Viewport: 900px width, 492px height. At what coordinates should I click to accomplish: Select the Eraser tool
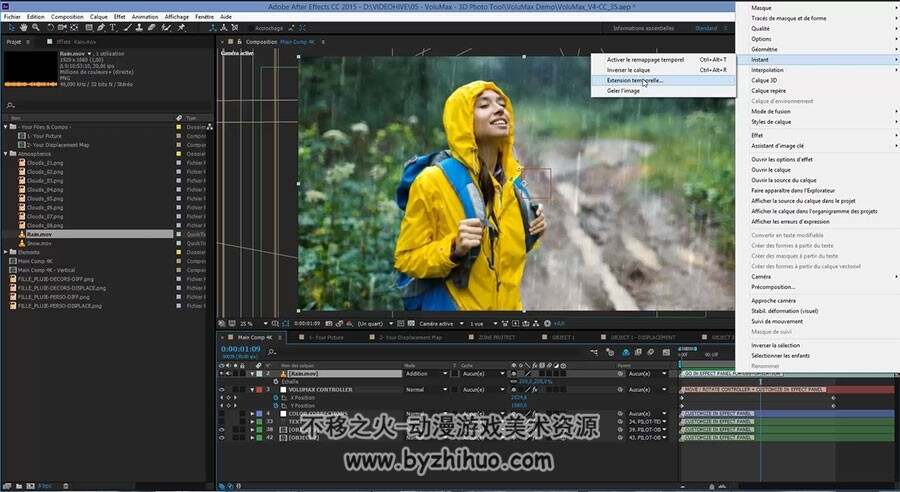coord(152,28)
